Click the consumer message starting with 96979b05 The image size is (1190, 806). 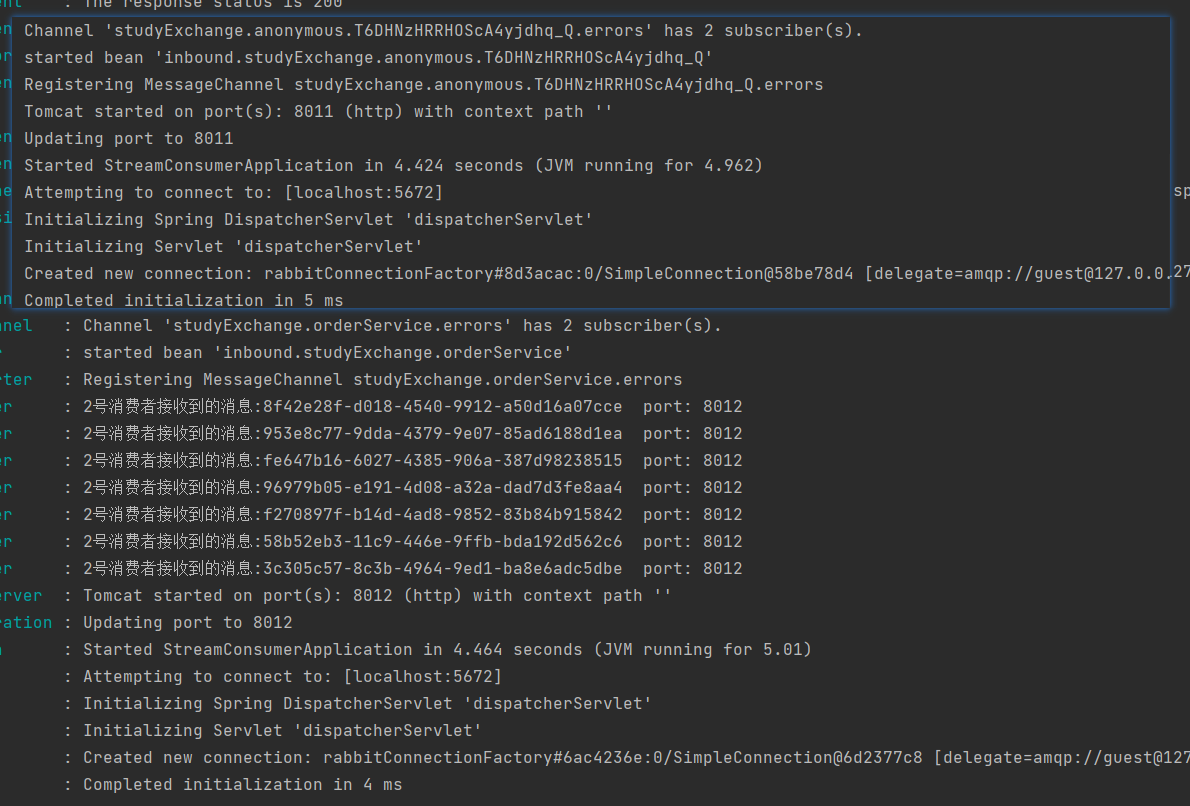(412, 488)
